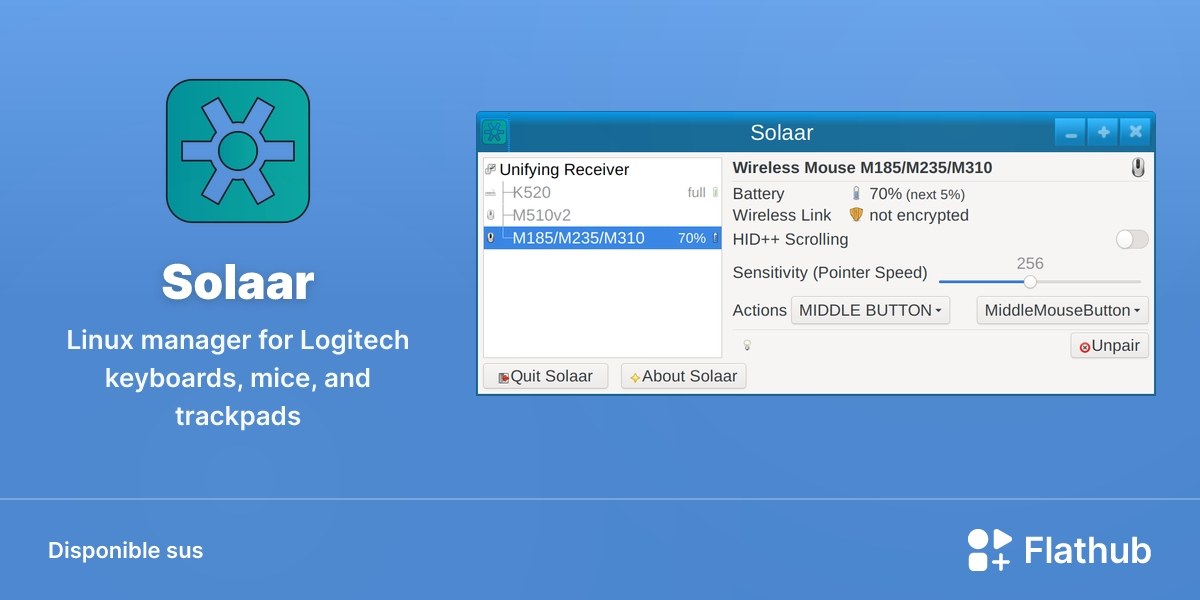Screen dimensions: 1200x600
Task: Click the mouse icon in the details header
Action: (x=1138, y=168)
